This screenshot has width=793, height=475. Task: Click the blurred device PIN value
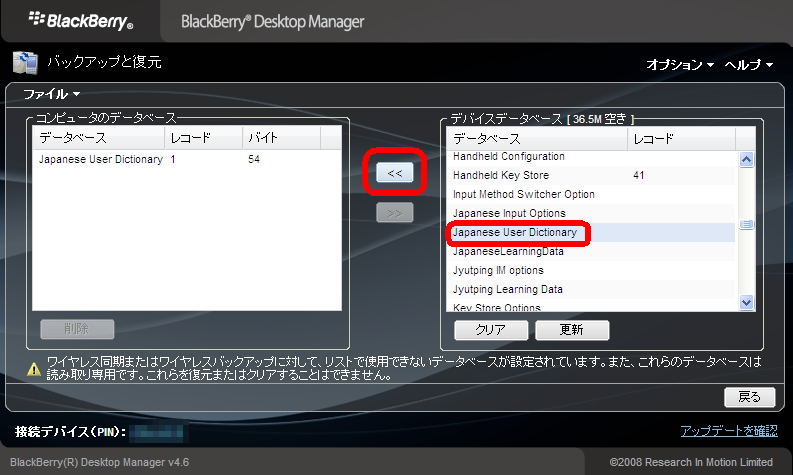pos(158,431)
